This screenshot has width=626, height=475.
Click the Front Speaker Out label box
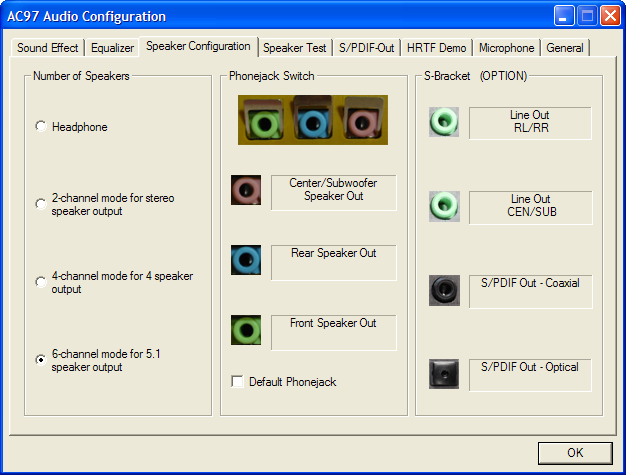(x=334, y=332)
